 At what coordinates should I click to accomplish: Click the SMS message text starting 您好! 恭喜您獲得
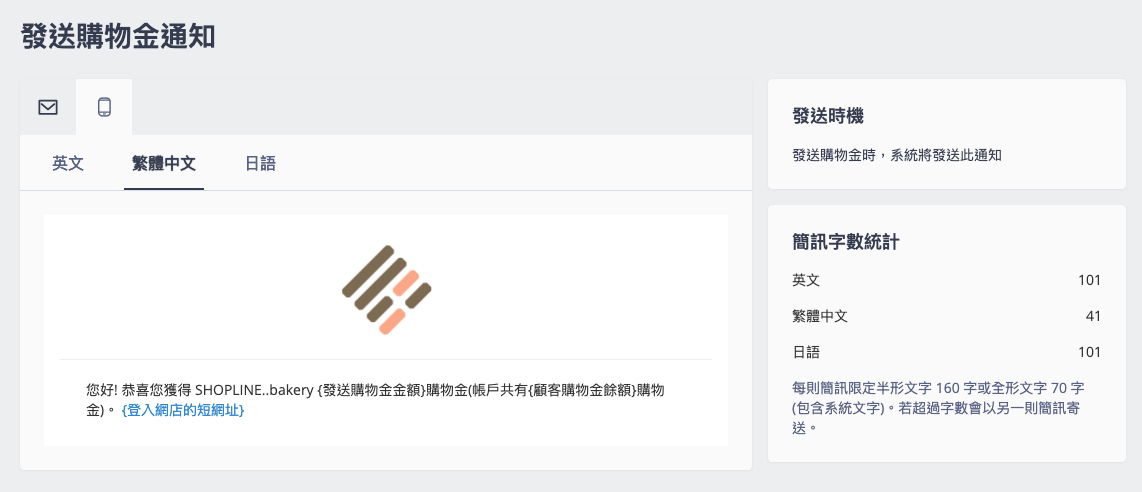pos(375,400)
